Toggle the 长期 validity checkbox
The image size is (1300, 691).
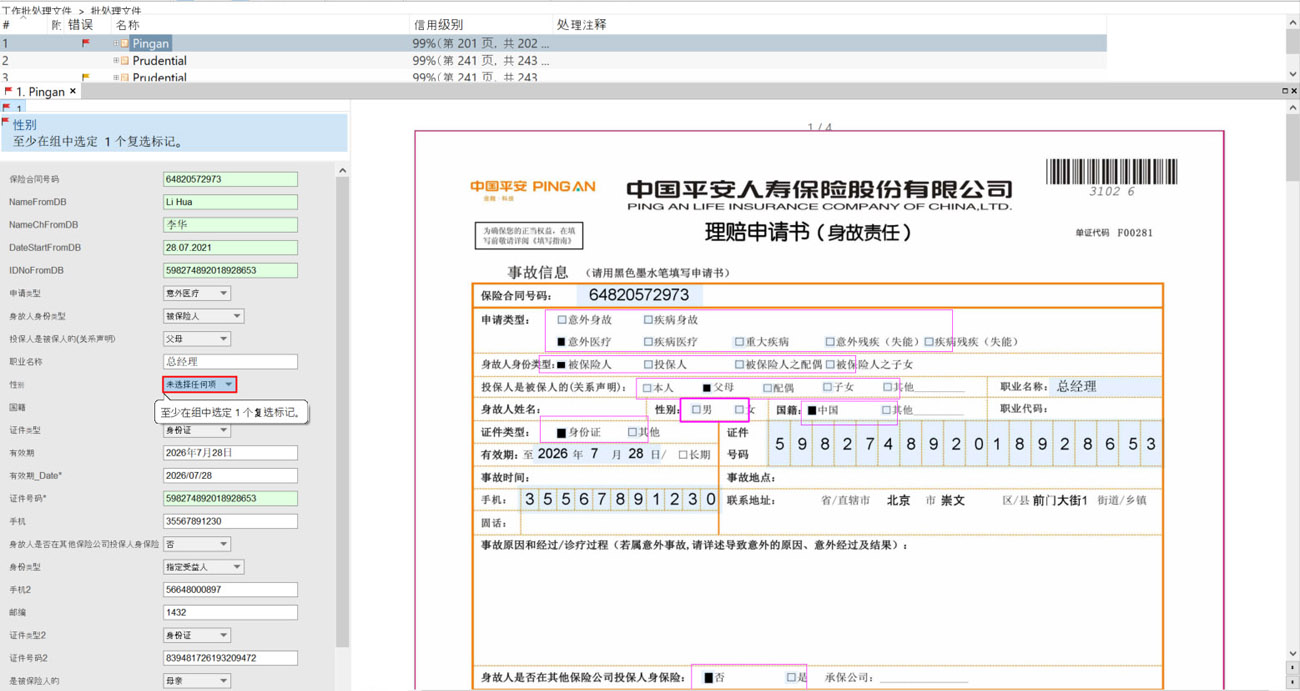point(683,455)
